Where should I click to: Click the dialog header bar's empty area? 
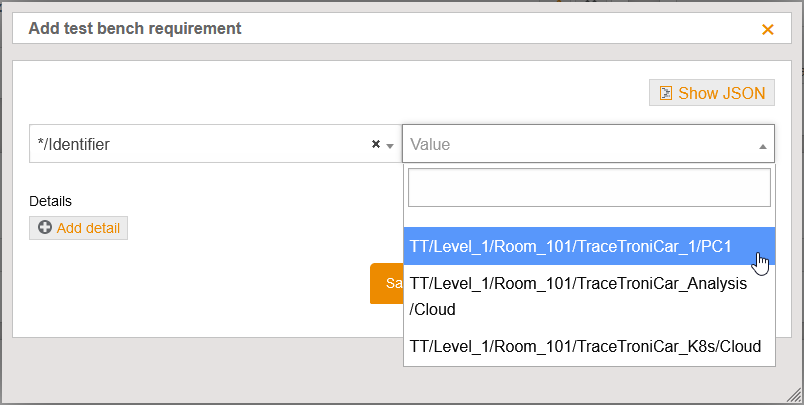[500, 28]
